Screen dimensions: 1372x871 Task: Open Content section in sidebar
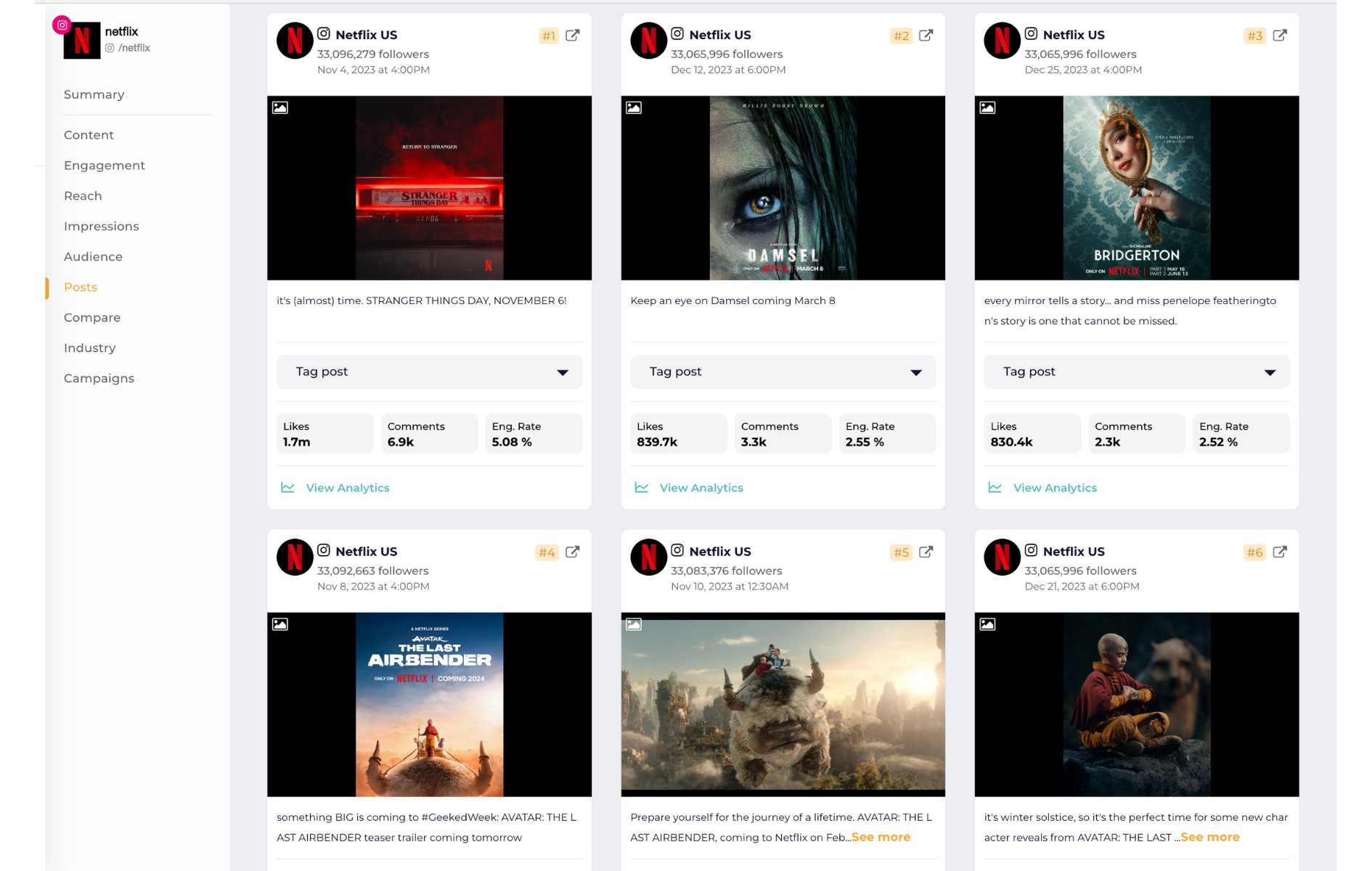89,135
